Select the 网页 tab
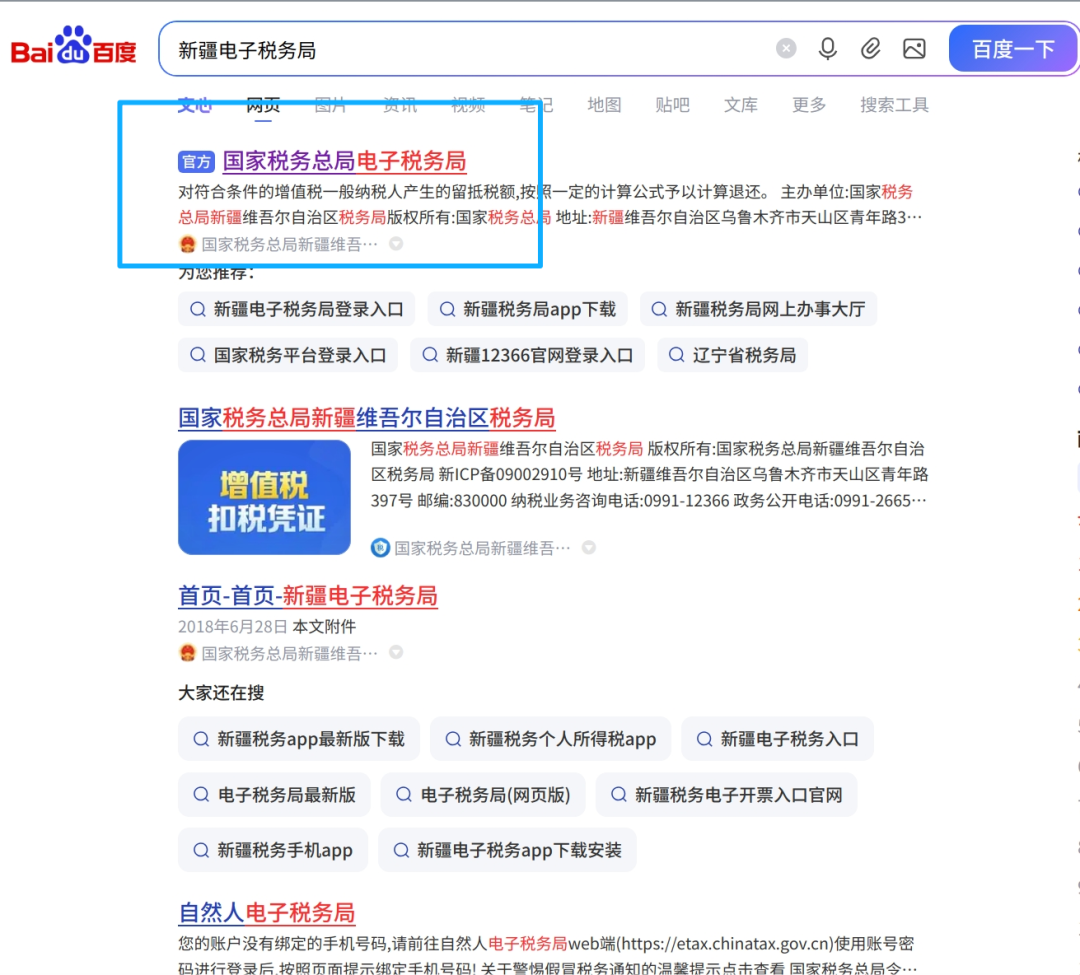 tap(263, 105)
